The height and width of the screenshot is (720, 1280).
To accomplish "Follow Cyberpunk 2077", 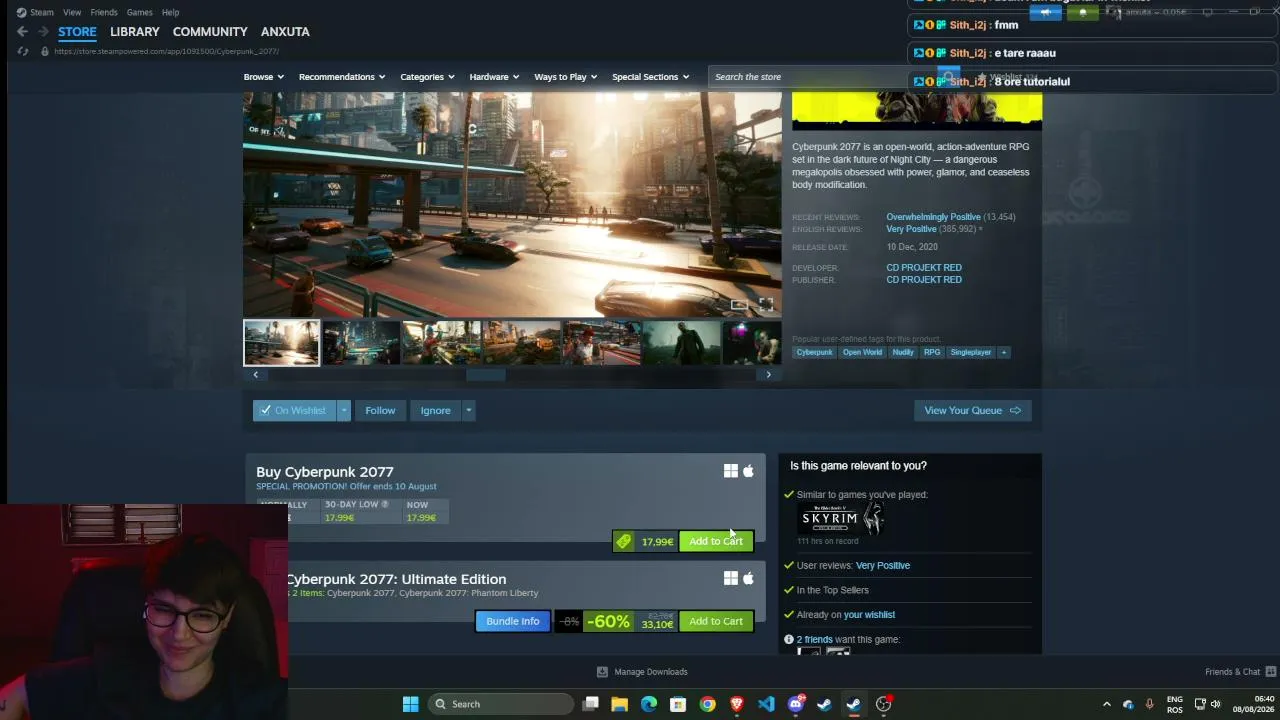I will (x=380, y=410).
